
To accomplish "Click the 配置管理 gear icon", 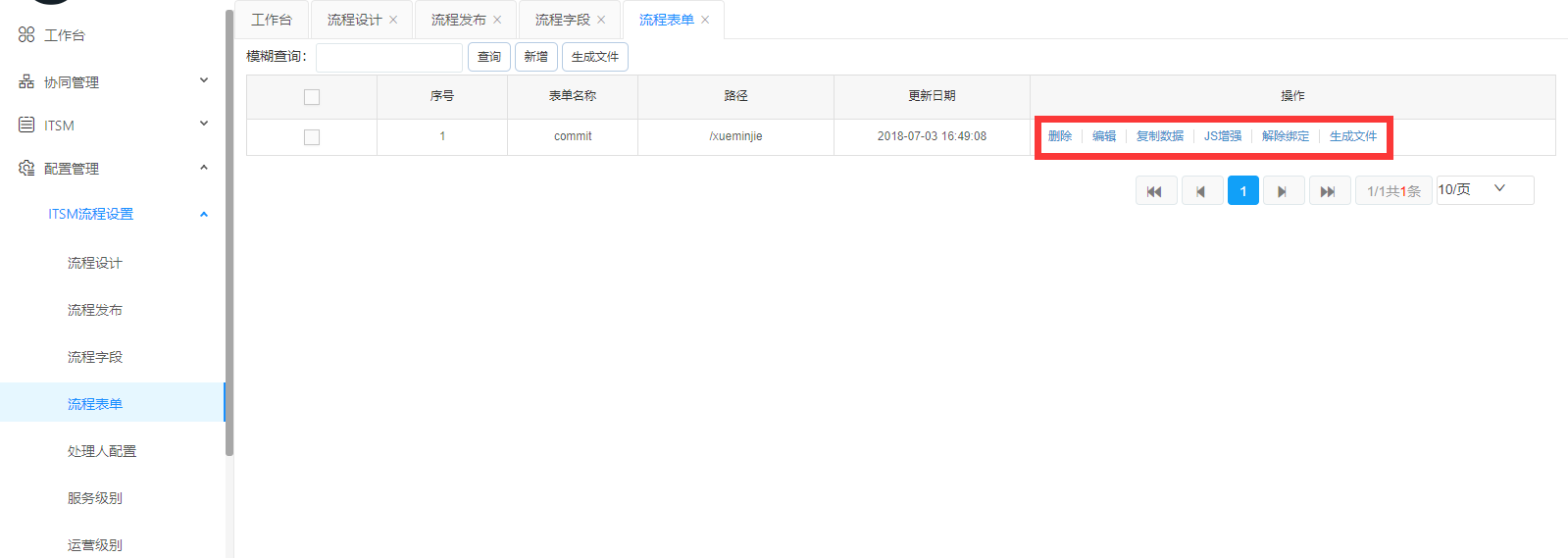I will click(x=26, y=169).
